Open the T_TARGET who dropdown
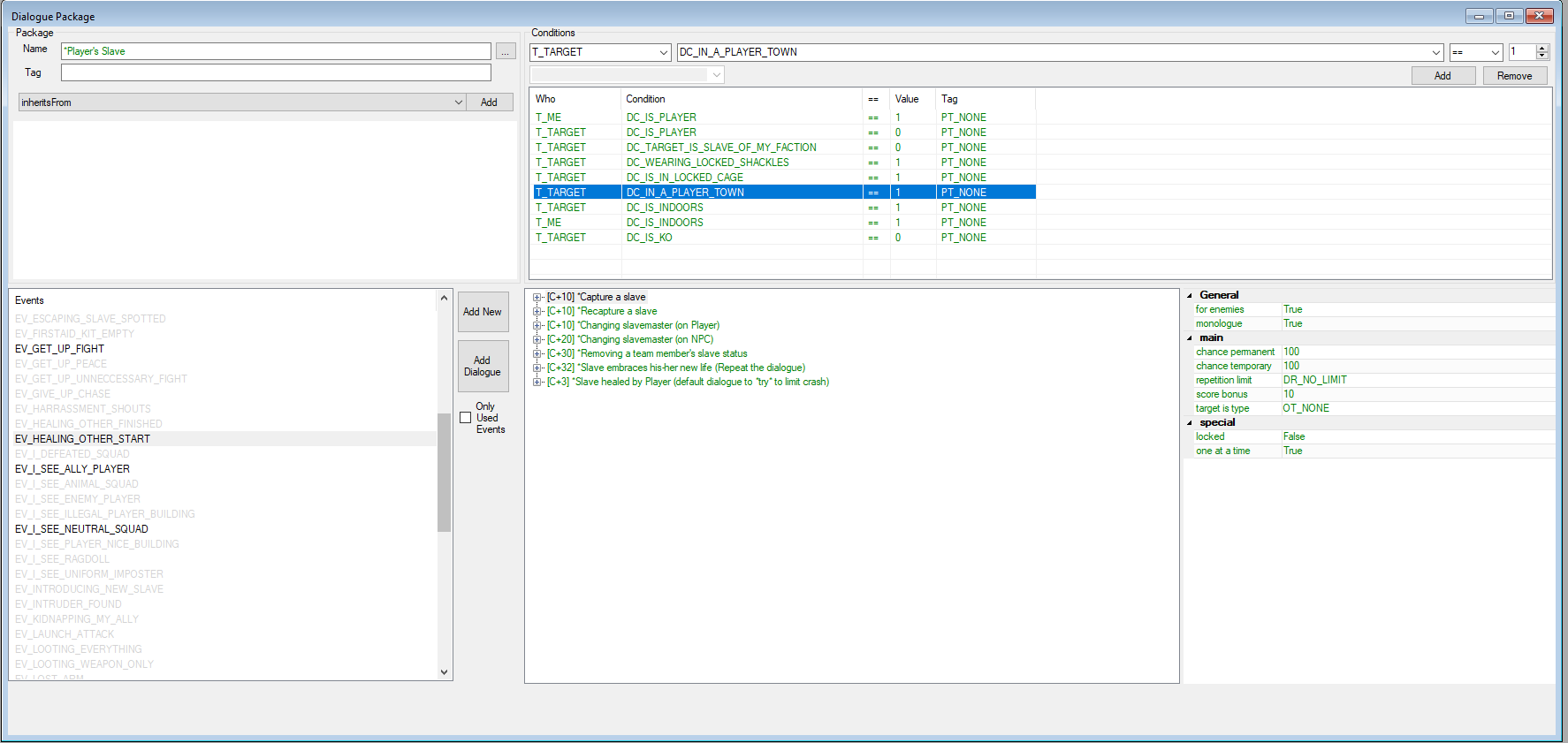This screenshot has height=743, width=1568. 664,52
